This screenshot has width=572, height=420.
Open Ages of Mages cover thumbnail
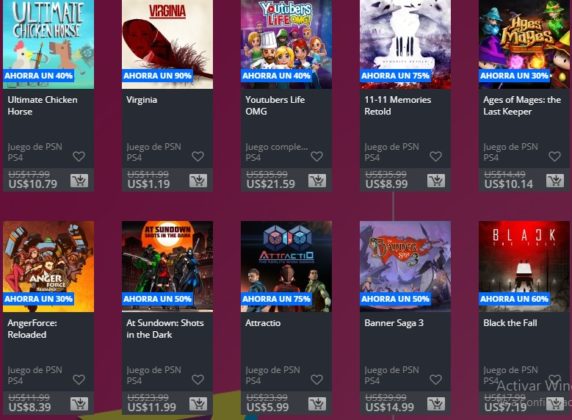tap(524, 44)
